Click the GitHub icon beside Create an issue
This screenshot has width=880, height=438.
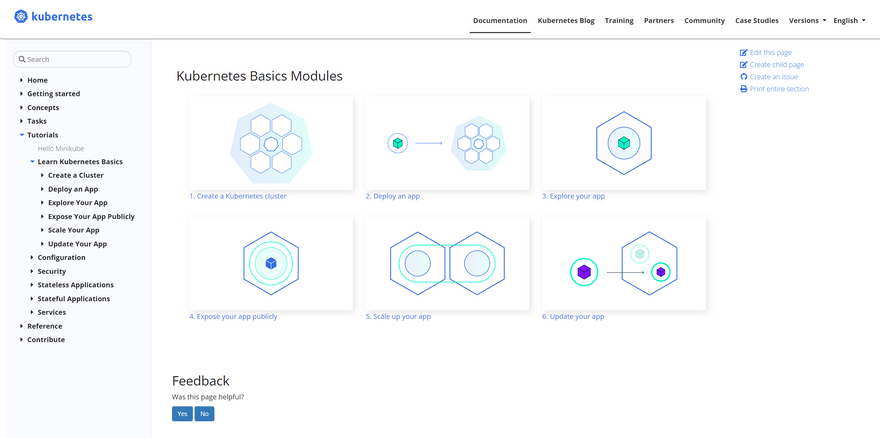pos(743,77)
